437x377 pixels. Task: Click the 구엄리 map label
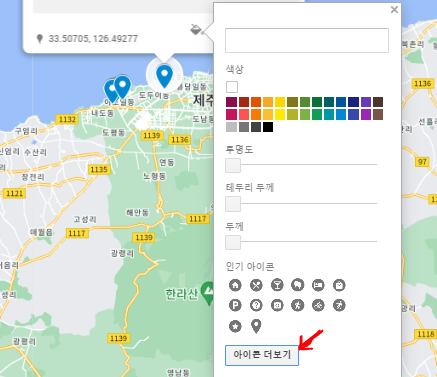click(26, 131)
